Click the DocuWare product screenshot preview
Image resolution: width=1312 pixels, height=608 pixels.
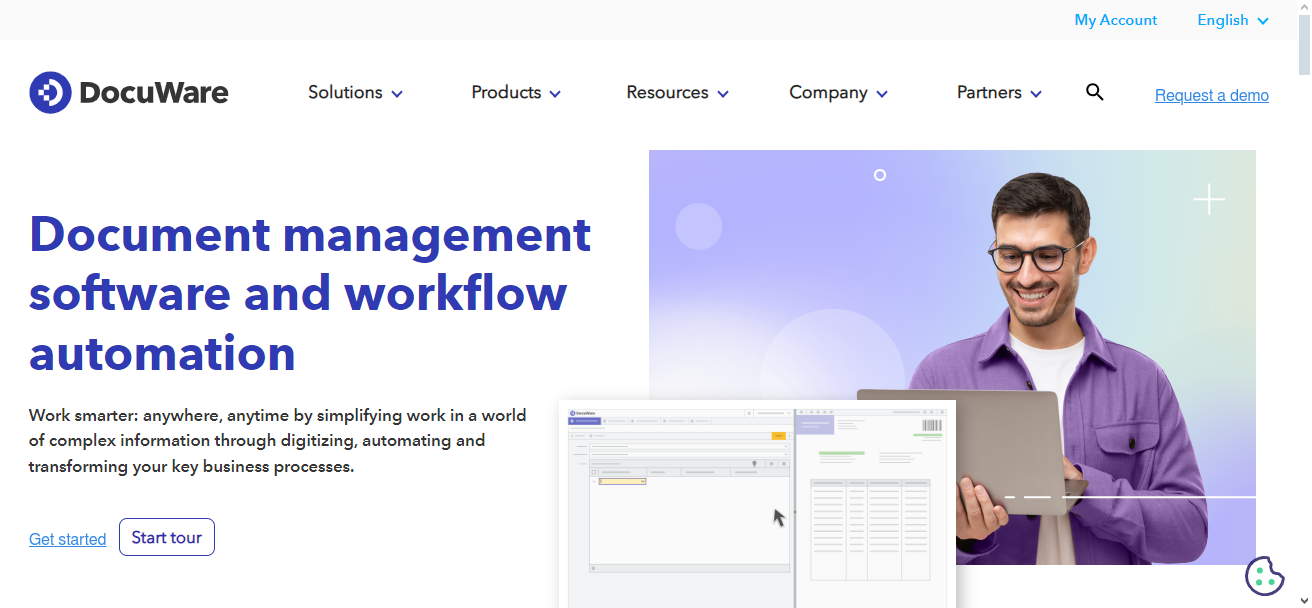[x=757, y=505]
